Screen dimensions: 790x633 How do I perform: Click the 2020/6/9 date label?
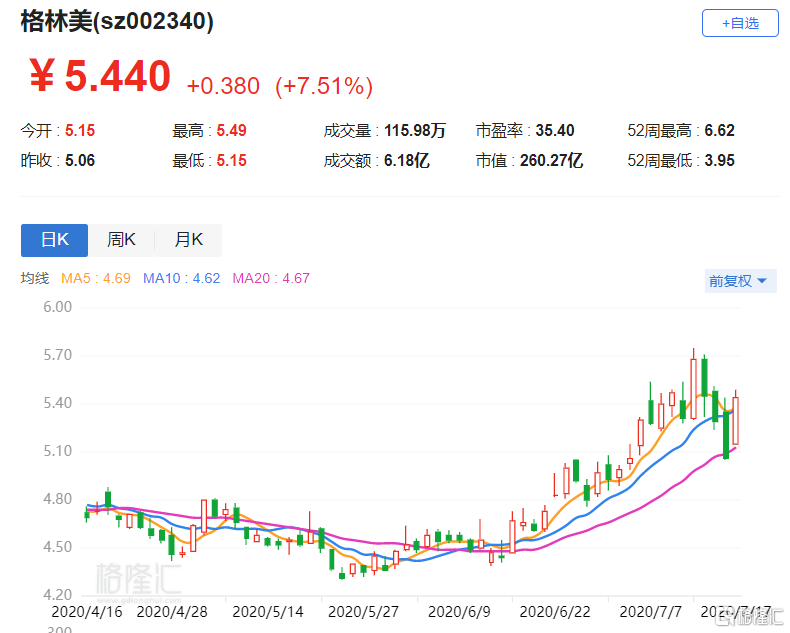point(459,612)
